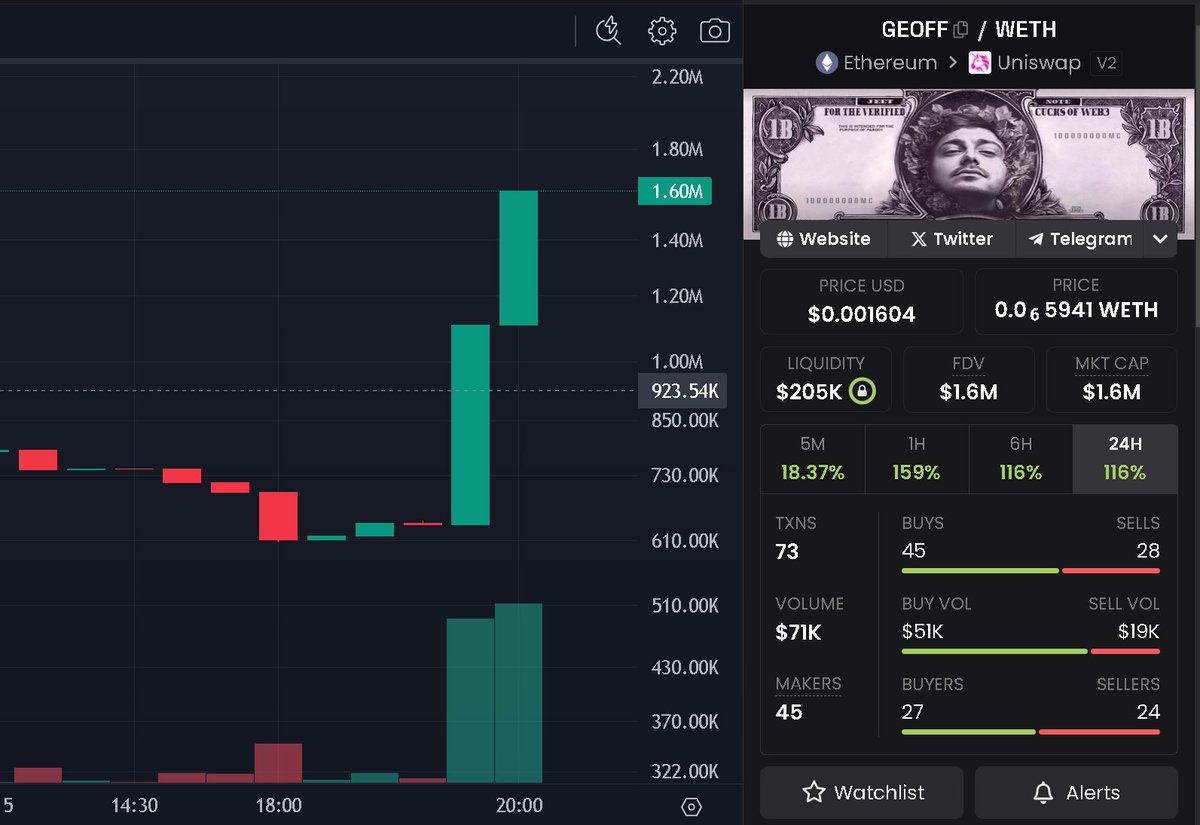1200x825 pixels.
Task: Click the BUYERS count 27
Action: 913,711
